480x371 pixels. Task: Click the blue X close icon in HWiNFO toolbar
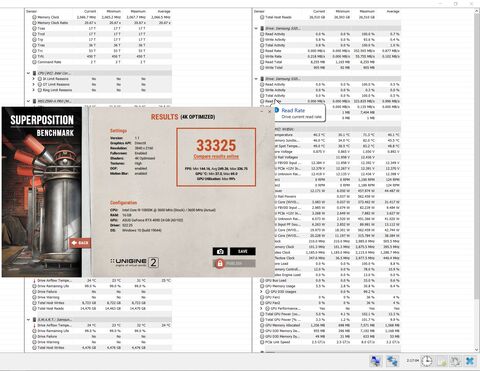469,361
